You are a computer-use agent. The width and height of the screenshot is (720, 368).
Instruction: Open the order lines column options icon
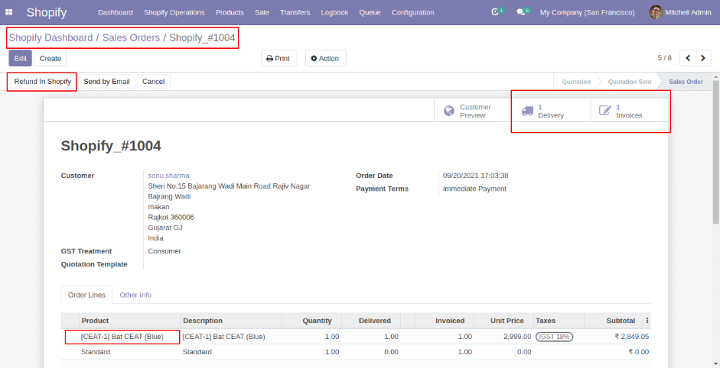(647, 320)
